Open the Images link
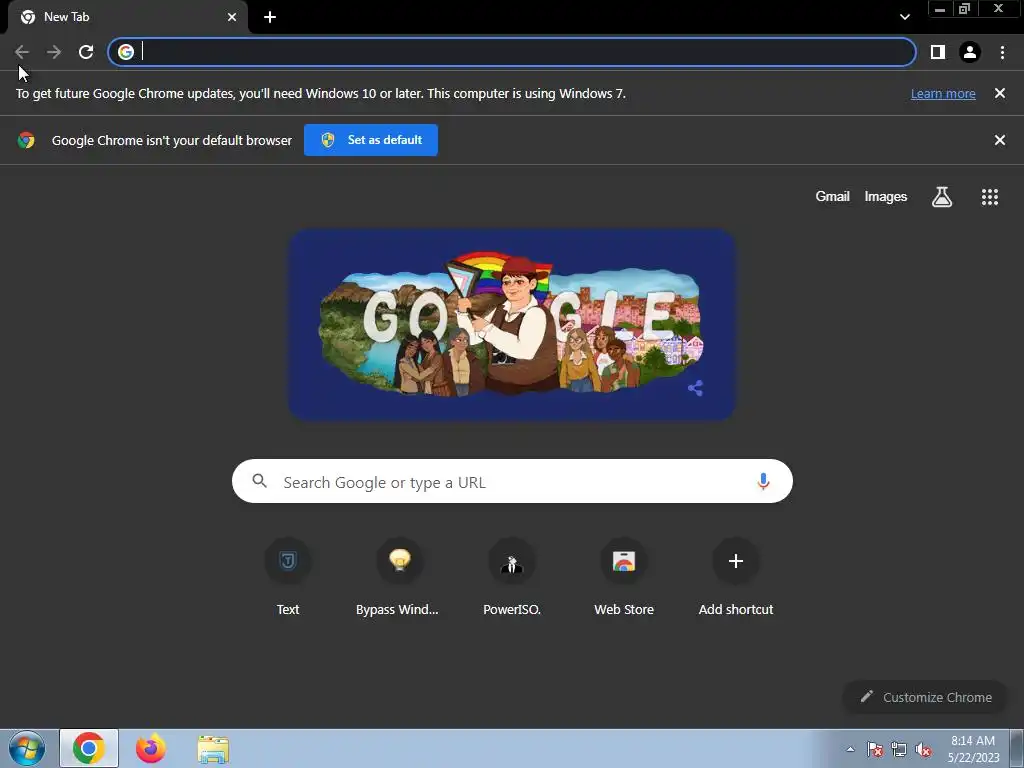The height and width of the screenshot is (768, 1024). pyautogui.click(x=886, y=197)
